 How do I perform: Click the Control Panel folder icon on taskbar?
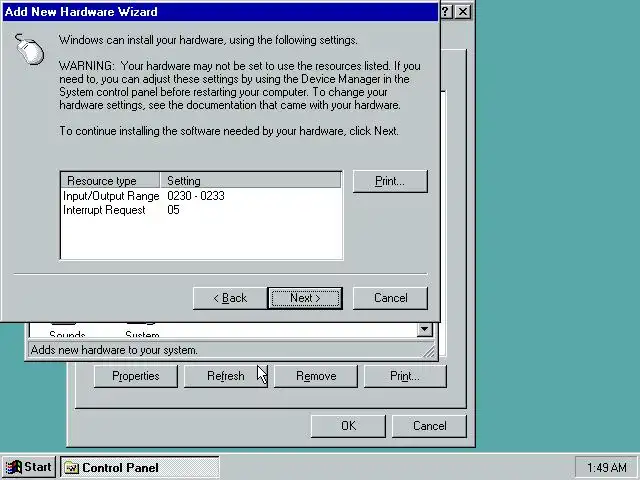coord(72,468)
